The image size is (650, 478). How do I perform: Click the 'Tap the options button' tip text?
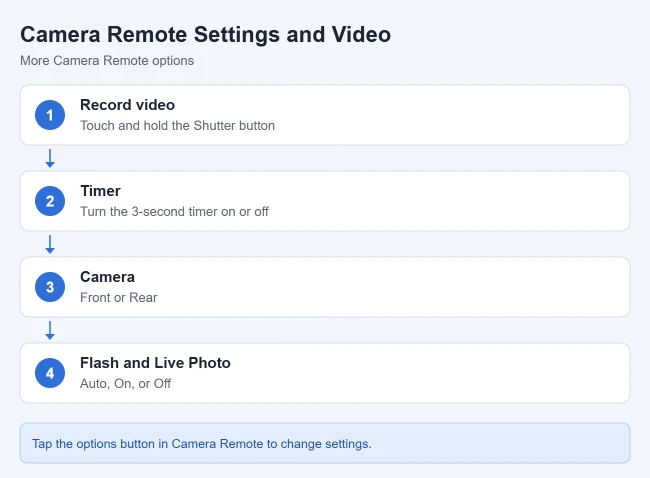(x=202, y=444)
